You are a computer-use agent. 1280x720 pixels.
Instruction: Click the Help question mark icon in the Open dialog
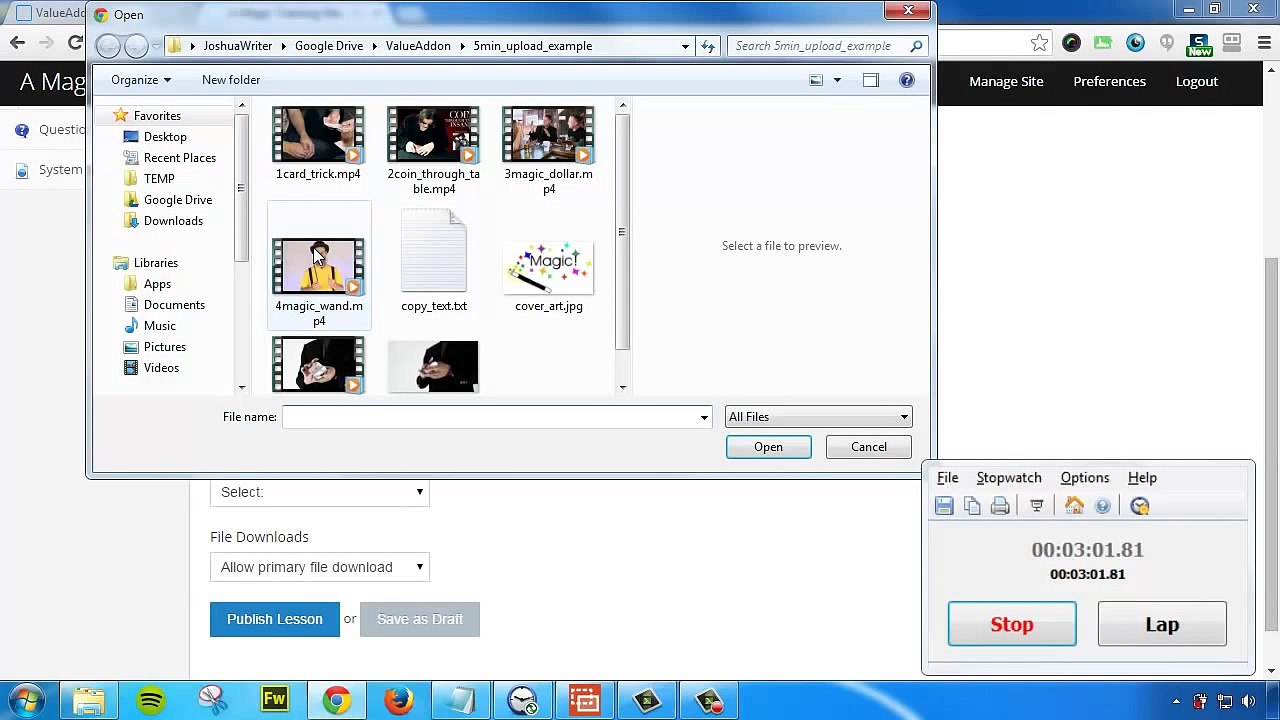click(907, 80)
